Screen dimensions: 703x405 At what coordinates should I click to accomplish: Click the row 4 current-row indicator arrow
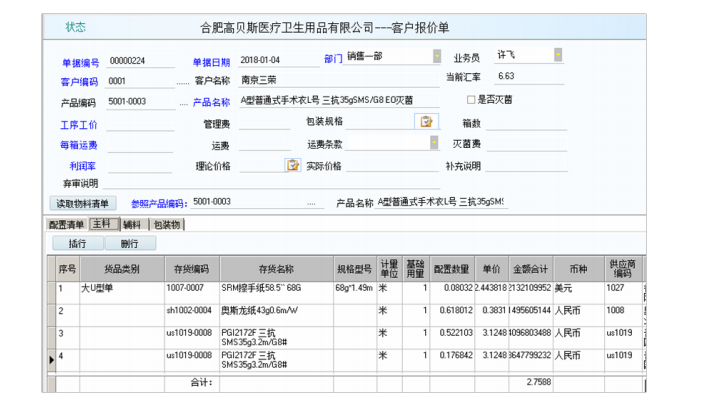coord(52,360)
